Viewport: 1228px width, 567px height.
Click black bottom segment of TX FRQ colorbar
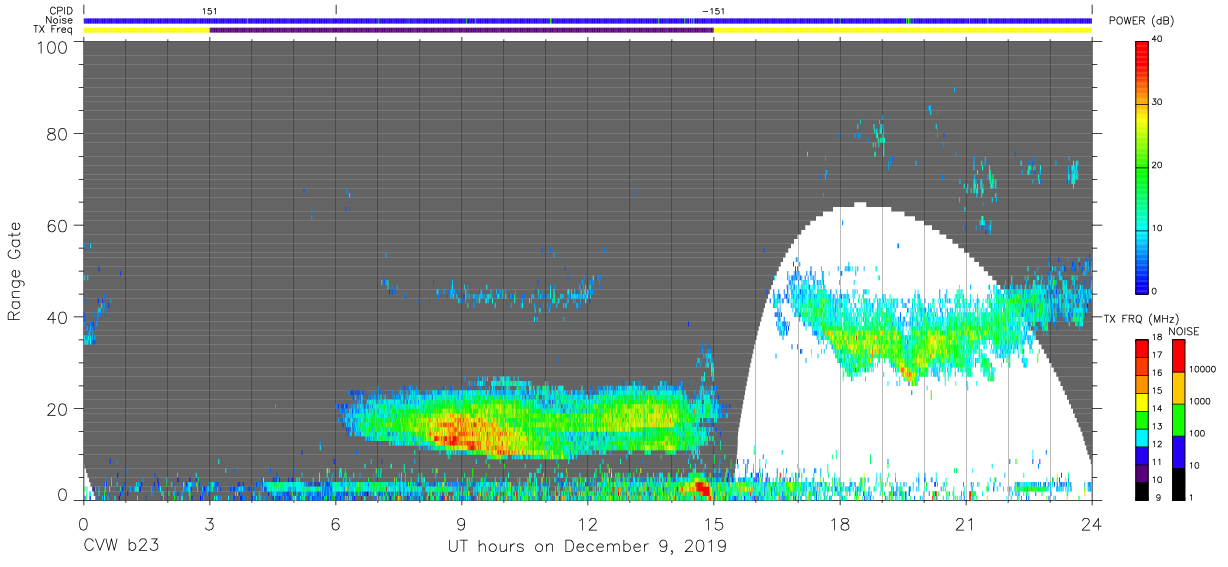1141,489
